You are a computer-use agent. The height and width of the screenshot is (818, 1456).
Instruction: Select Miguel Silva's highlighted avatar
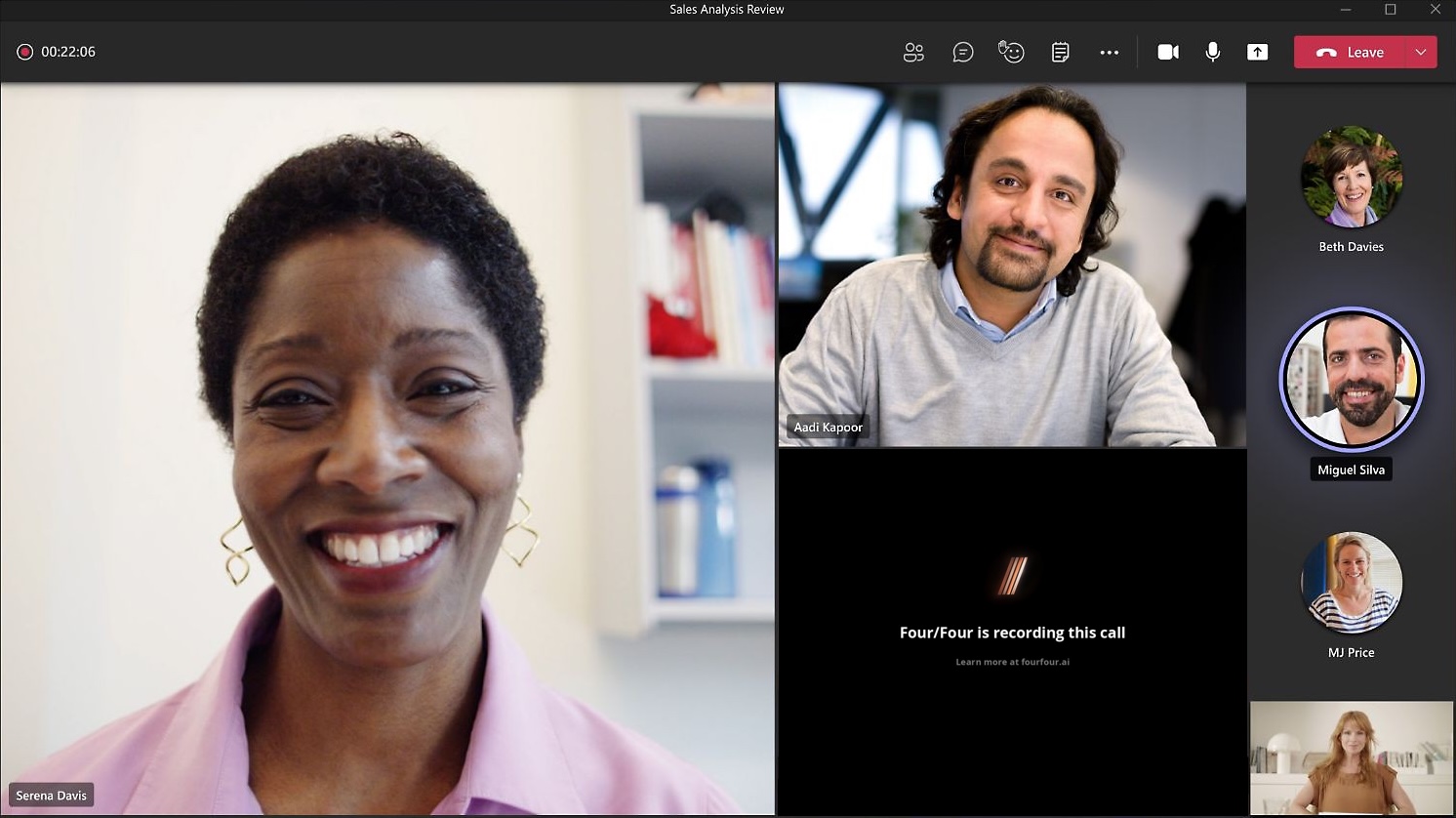pyautogui.click(x=1351, y=380)
